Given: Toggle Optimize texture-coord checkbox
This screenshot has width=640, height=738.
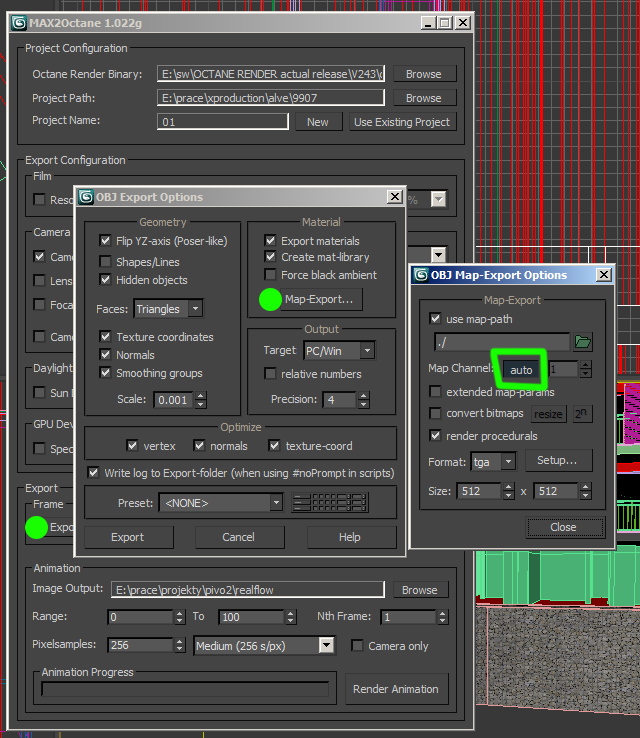Looking at the screenshot, I should point(274,445).
